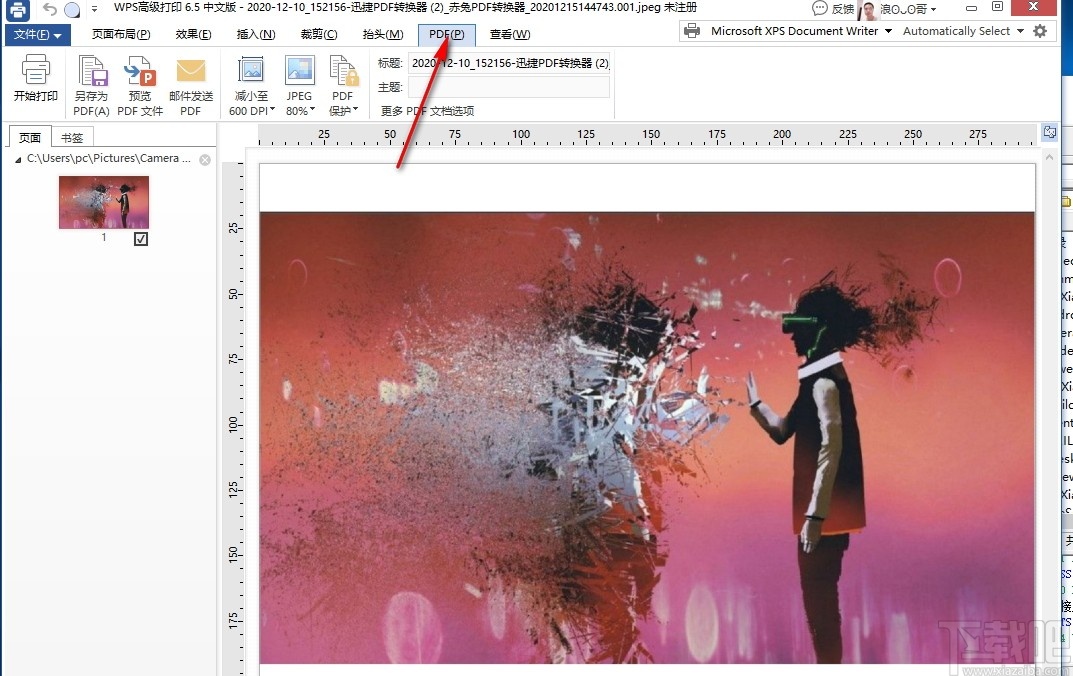Open the PDF(P) menu
The image size is (1073, 676).
(446, 33)
